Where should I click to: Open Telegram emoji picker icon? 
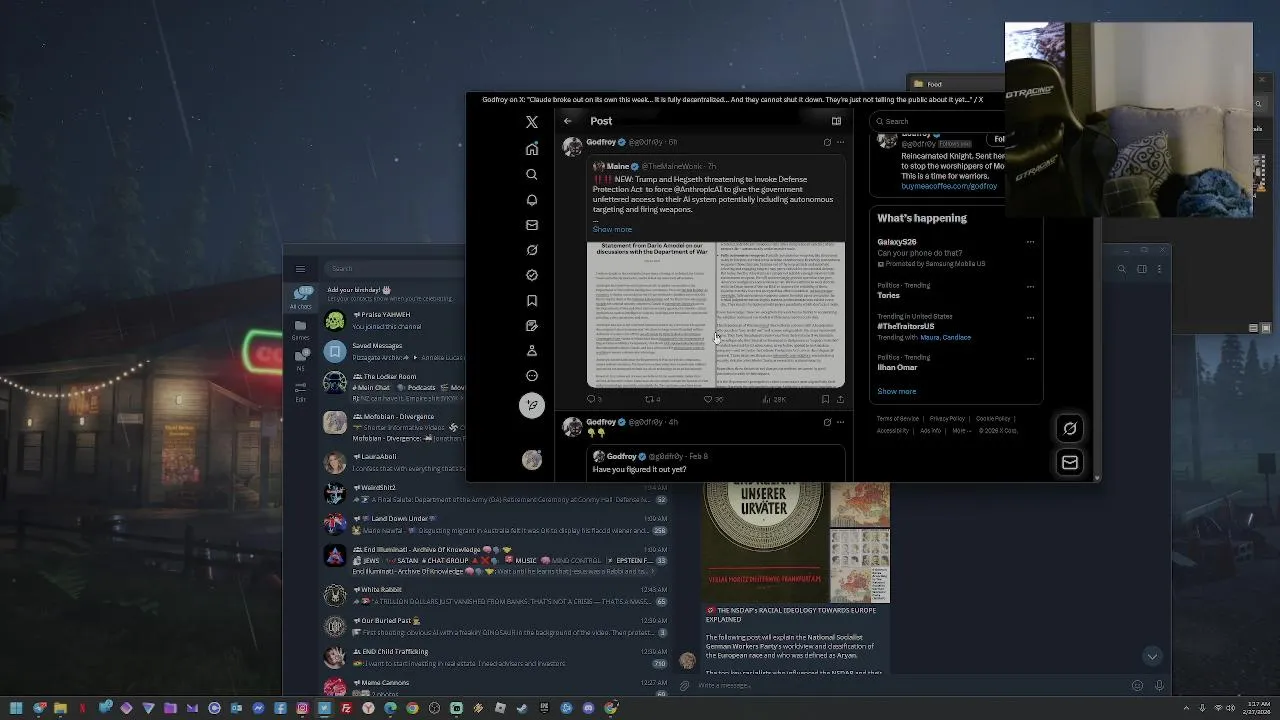[1137, 686]
